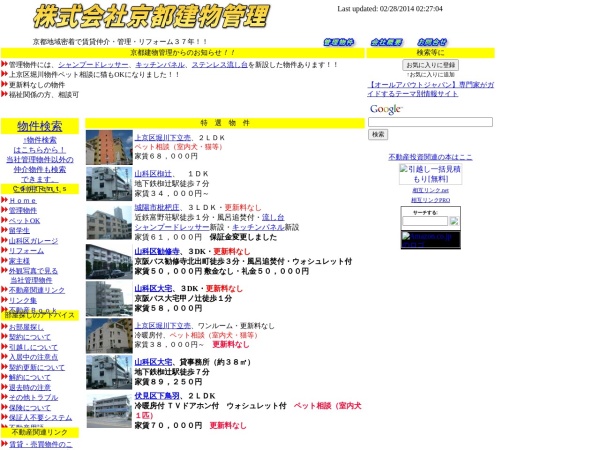Open the 山科区勧修寺 3DK property thumbnail

pos(109,262)
